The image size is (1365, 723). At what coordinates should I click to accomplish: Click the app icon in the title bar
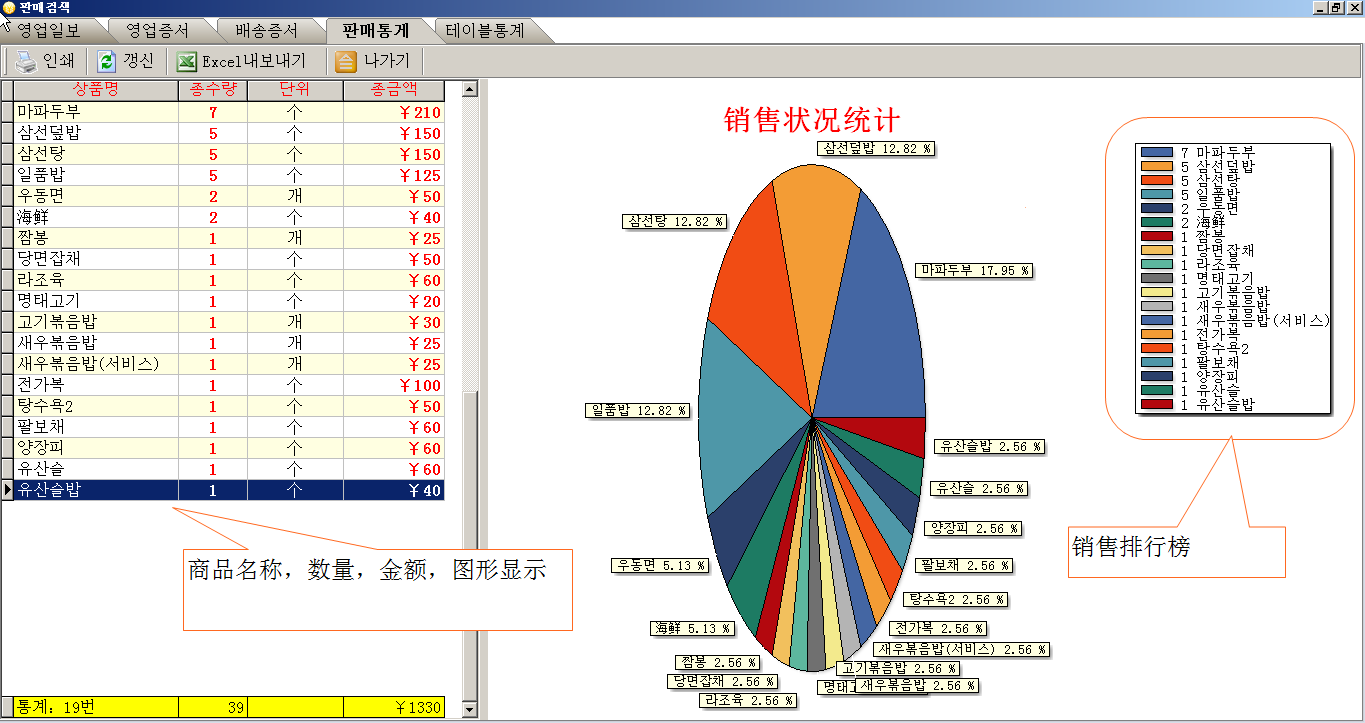(x=9, y=7)
